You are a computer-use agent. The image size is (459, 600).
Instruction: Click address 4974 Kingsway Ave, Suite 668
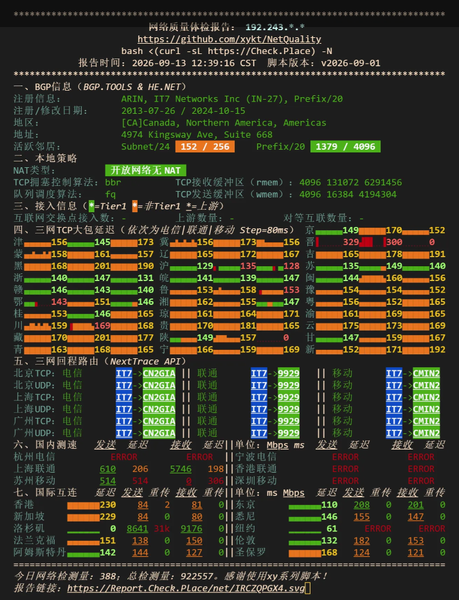tap(197, 135)
